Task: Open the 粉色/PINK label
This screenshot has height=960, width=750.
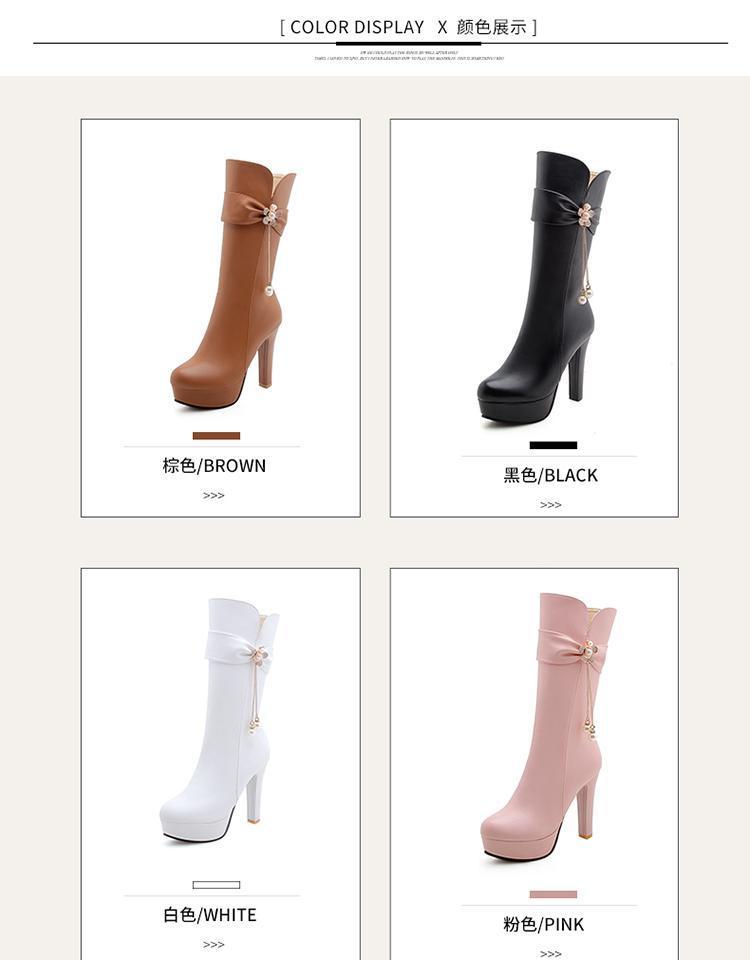Action: [544, 924]
